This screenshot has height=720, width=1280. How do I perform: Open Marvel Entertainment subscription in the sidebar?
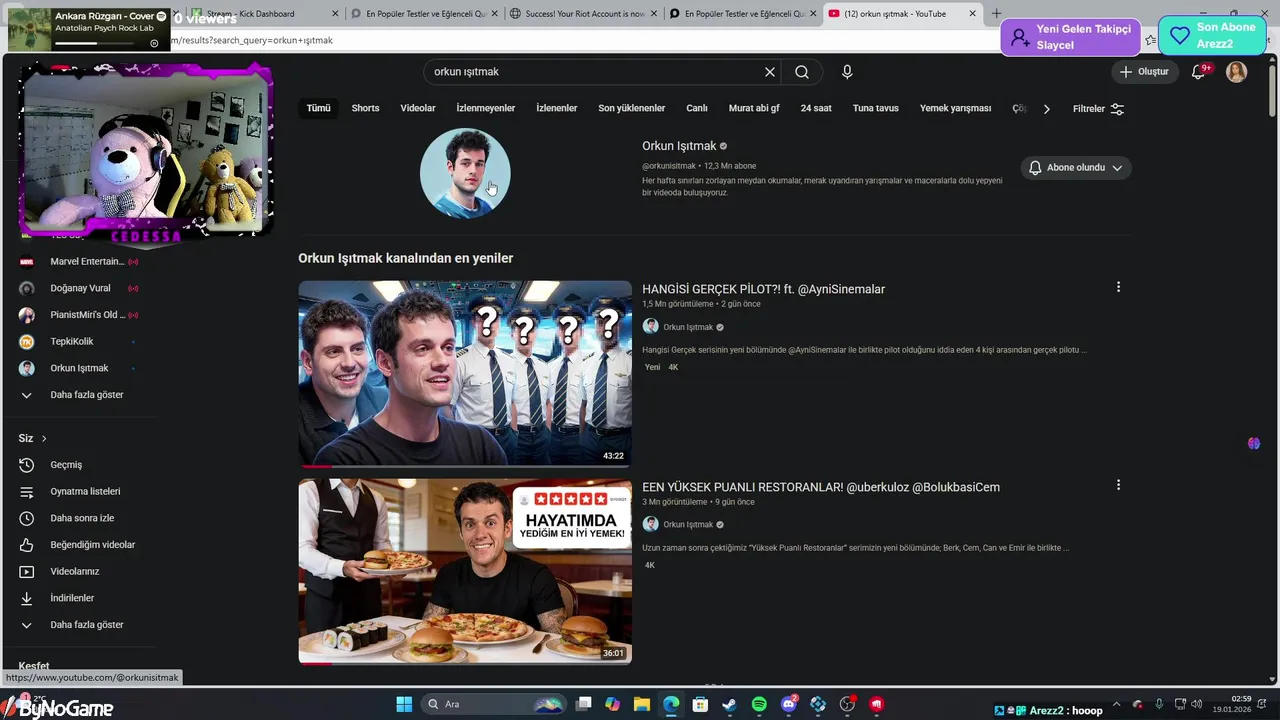(x=87, y=262)
